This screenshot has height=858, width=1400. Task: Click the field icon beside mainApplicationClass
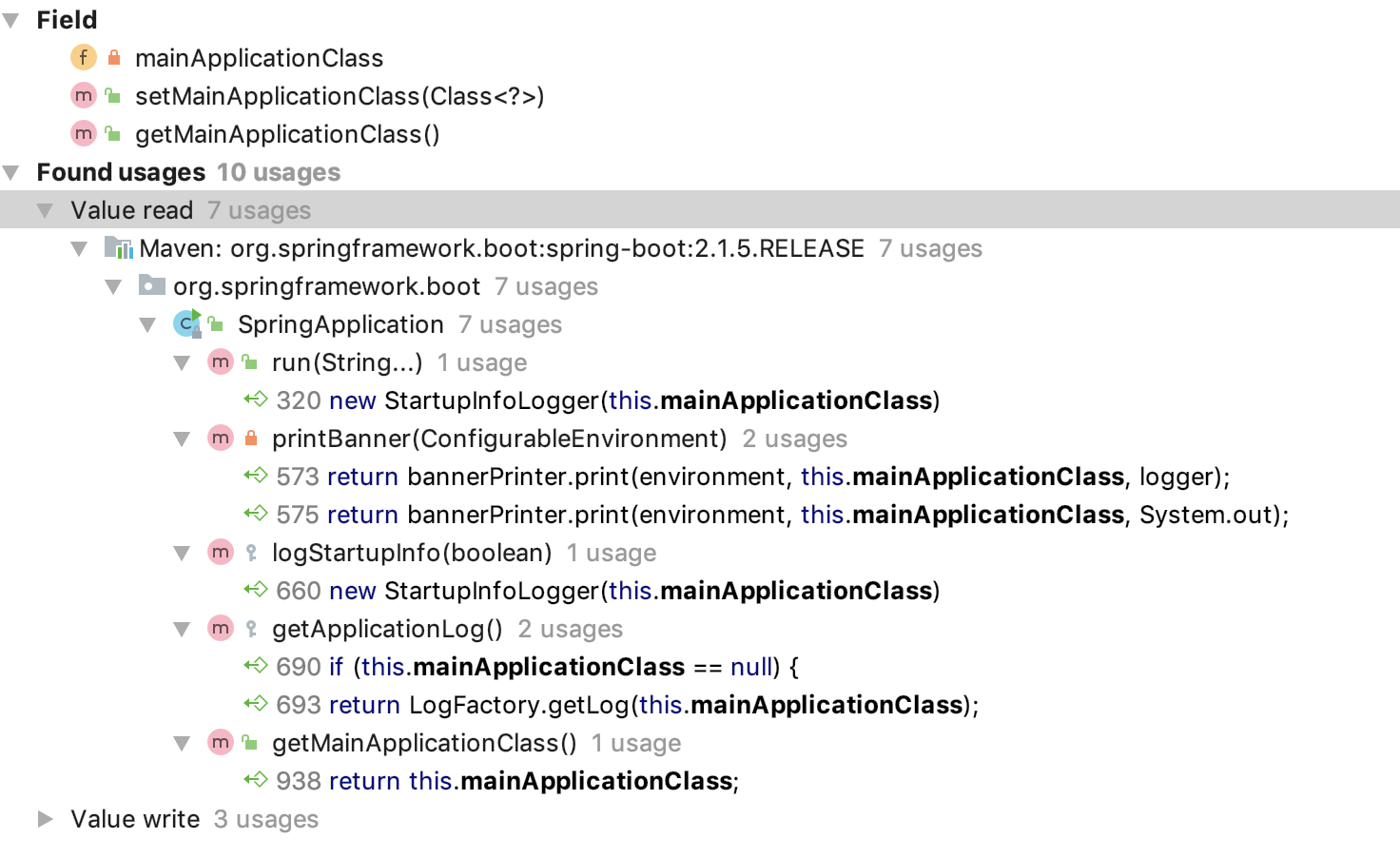pyautogui.click(x=84, y=58)
